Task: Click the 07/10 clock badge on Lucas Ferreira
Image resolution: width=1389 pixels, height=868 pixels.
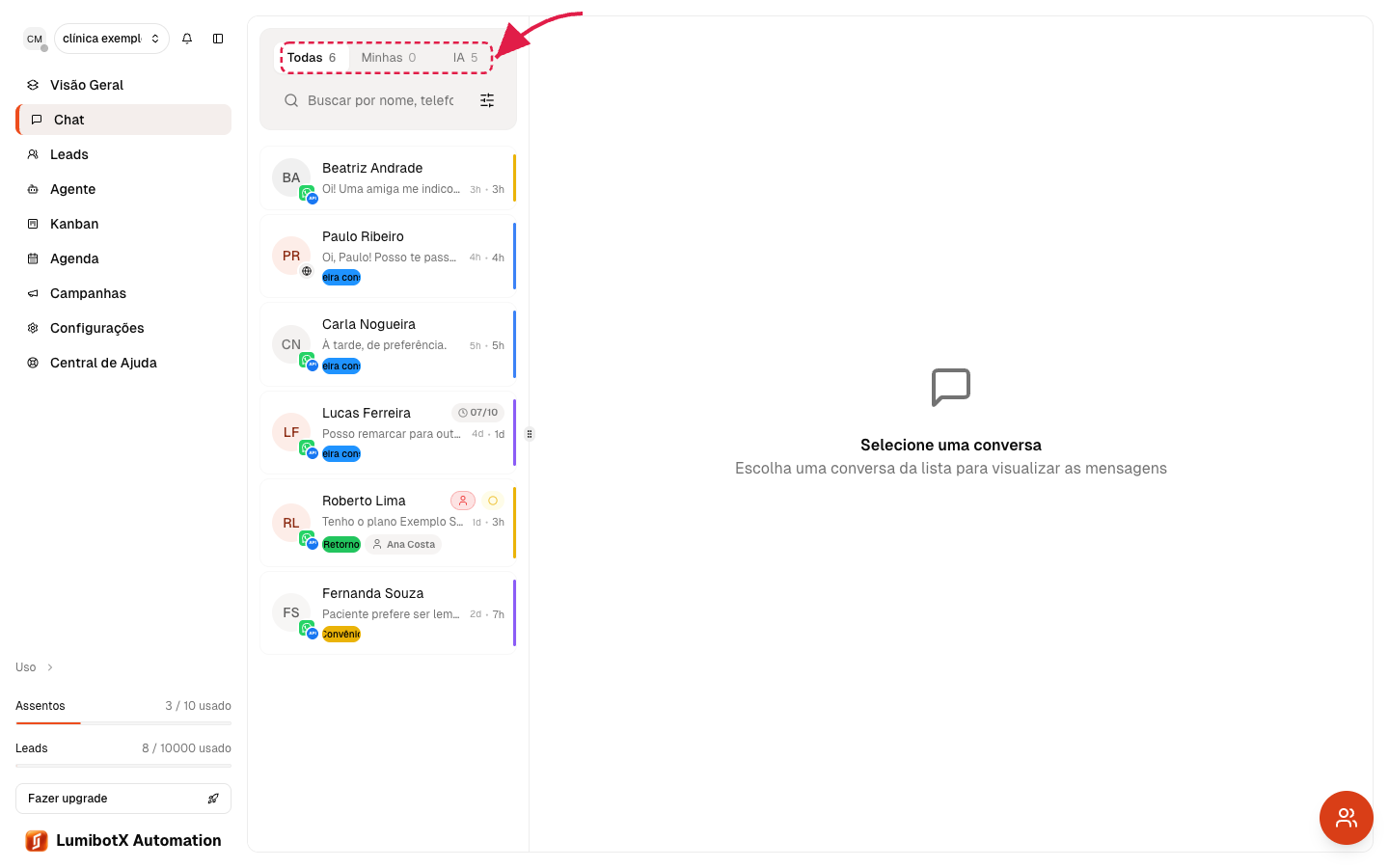Action: pyautogui.click(x=478, y=413)
